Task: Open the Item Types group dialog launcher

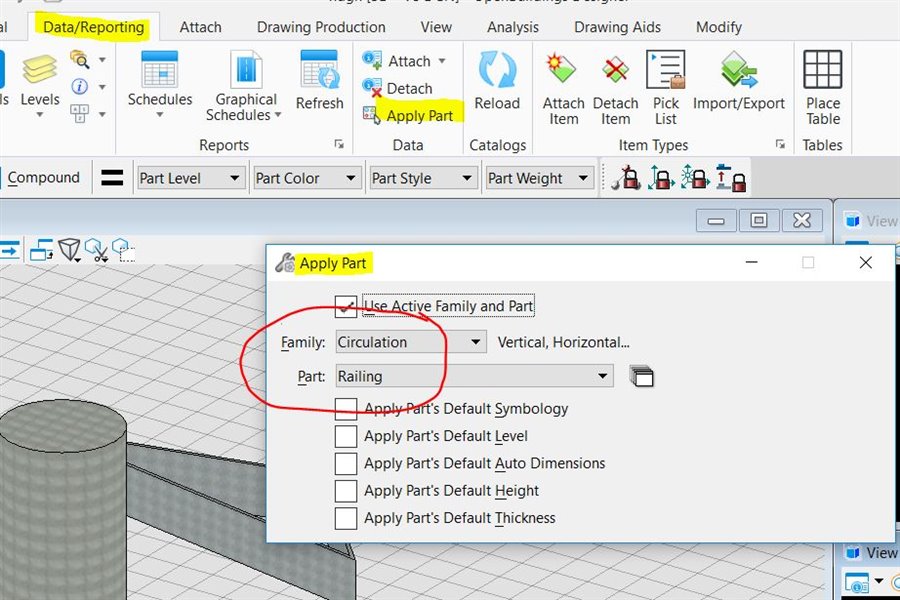Action: 780,144
